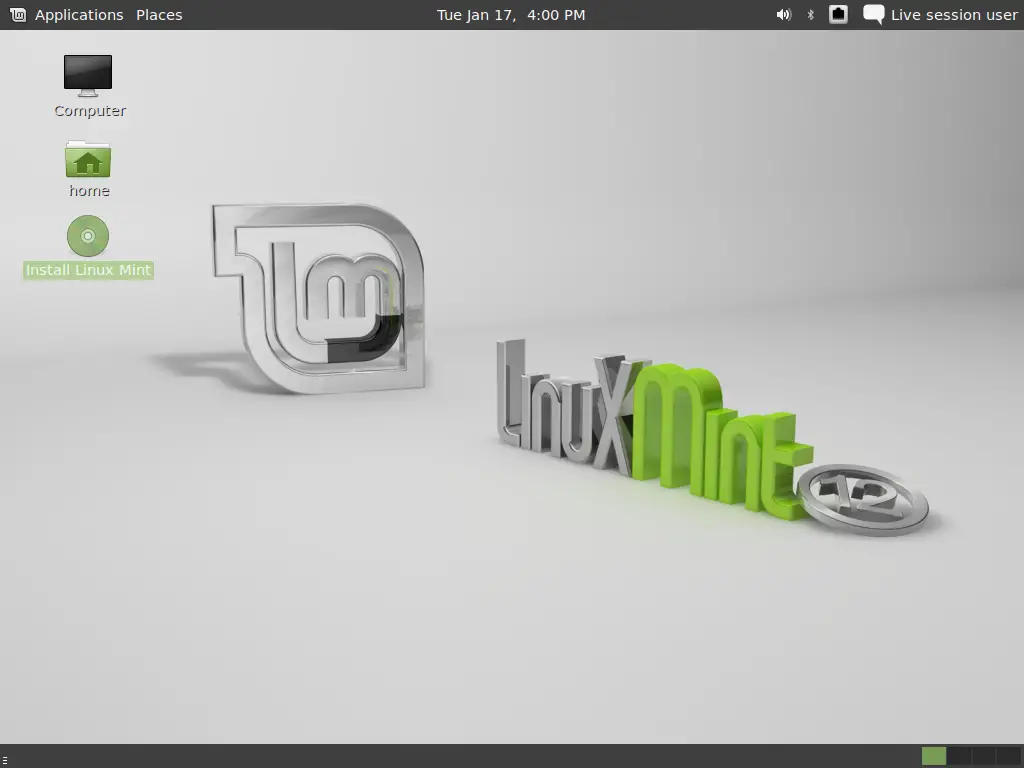The width and height of the screenshot is (1024, 768).
Task: Open the Places menu
Action: (159, 15)
